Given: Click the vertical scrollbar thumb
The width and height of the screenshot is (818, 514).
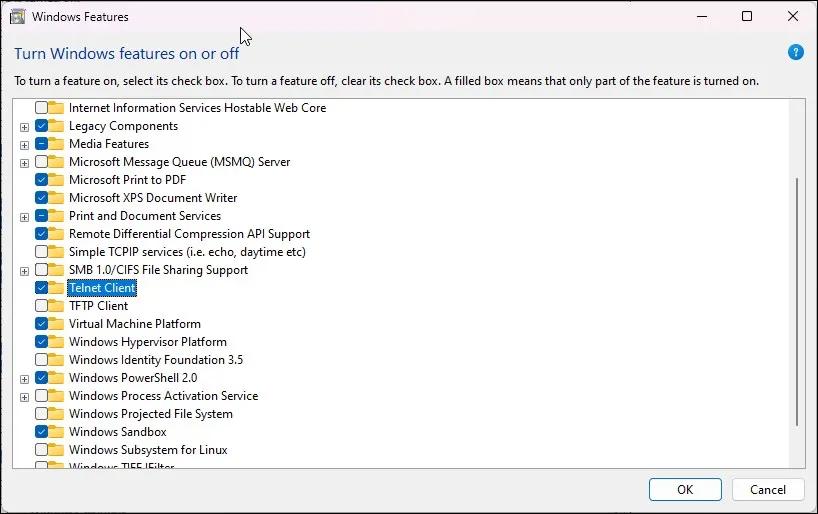Looking at the screenshot, I should click(796, 300).
